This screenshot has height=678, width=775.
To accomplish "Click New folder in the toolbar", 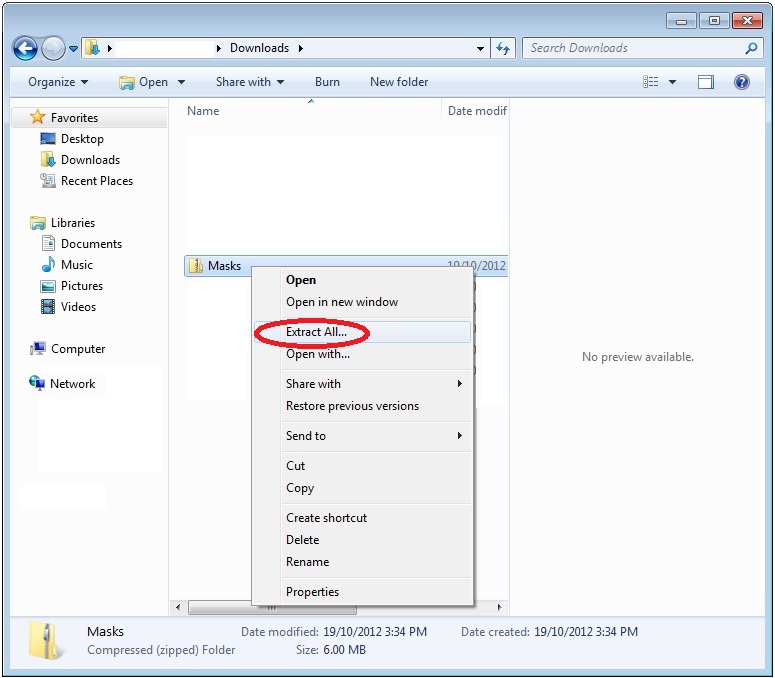I will tap(399, 82).
